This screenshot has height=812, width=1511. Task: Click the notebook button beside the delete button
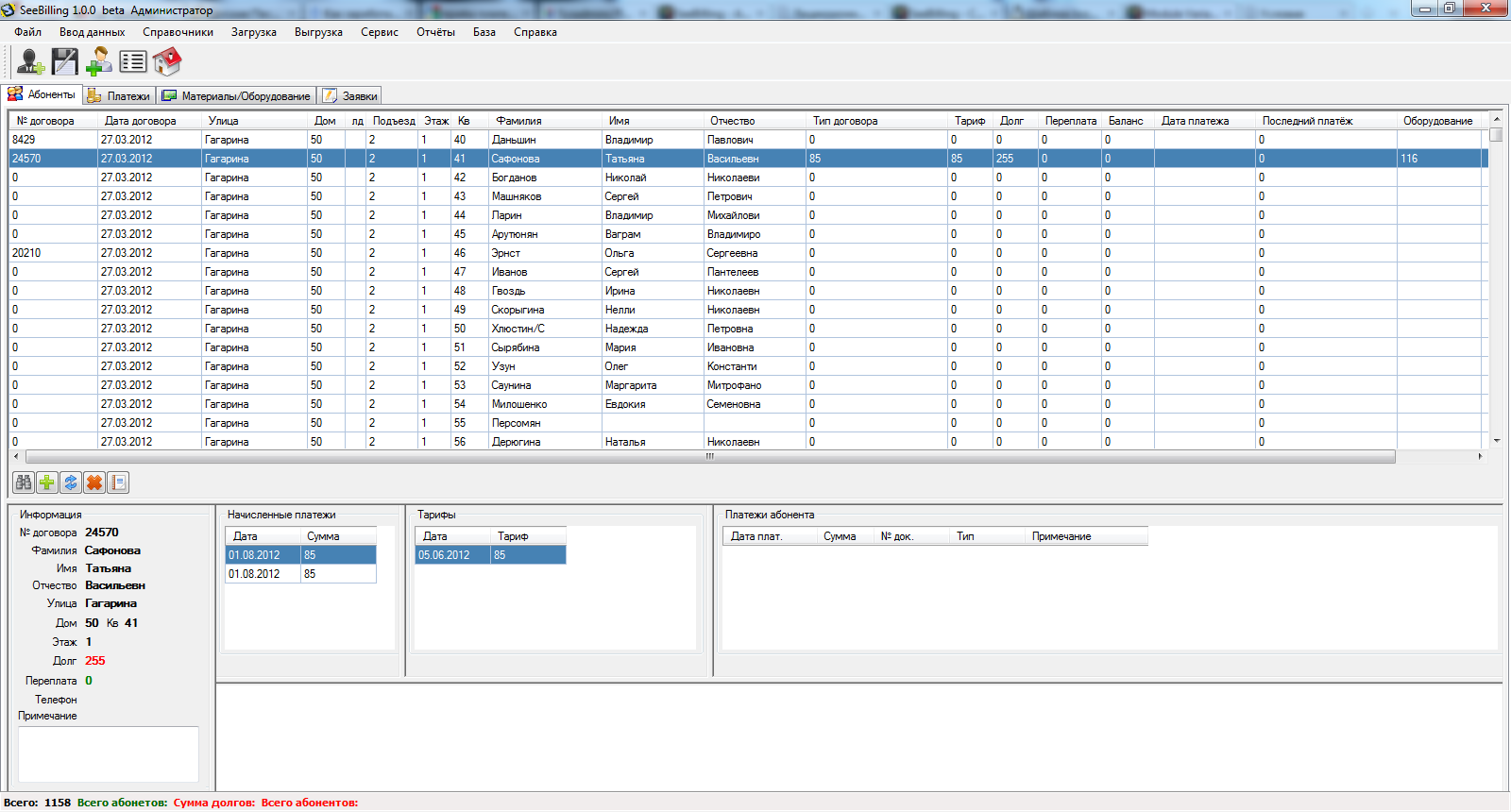118,482
